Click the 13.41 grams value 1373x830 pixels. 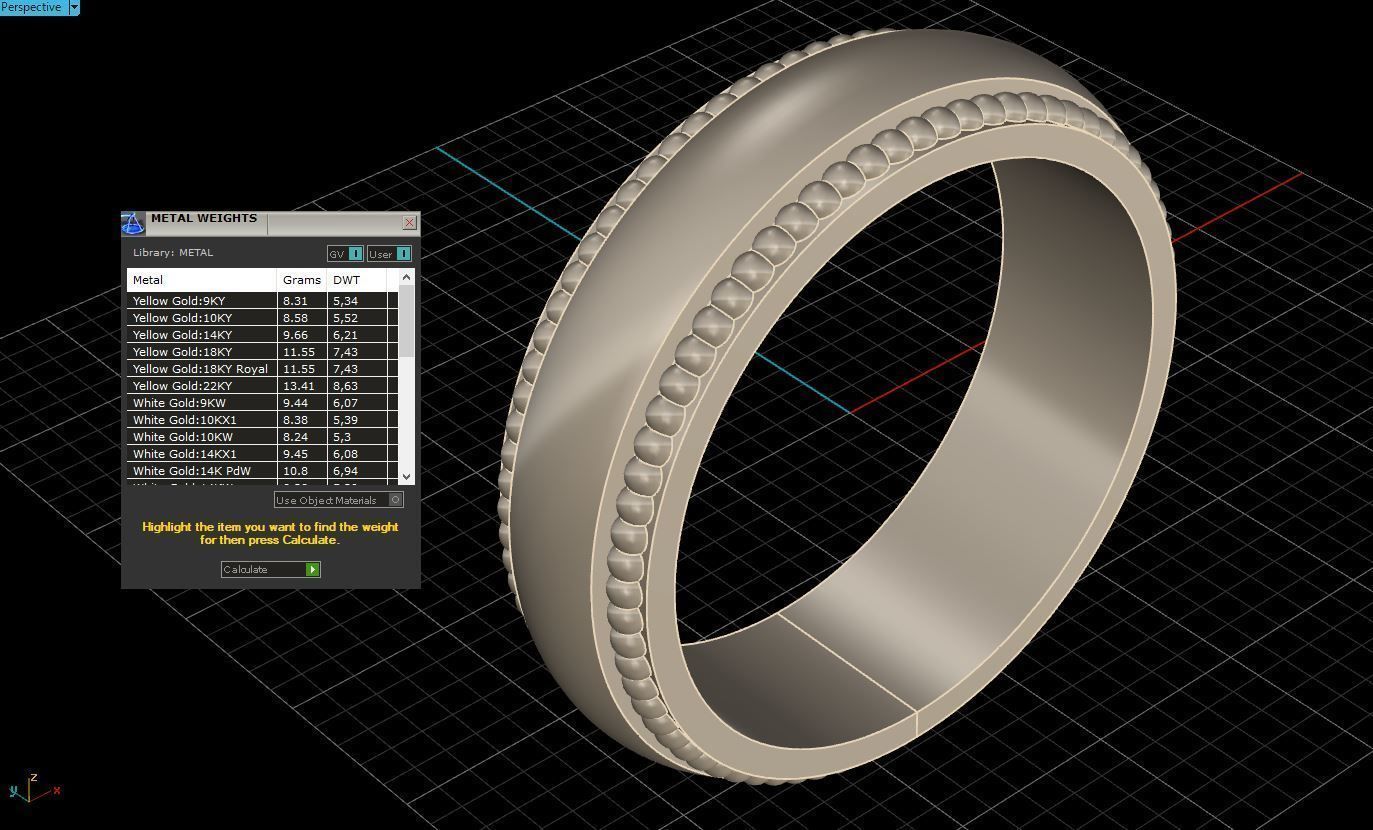click(x=298, y=386)
